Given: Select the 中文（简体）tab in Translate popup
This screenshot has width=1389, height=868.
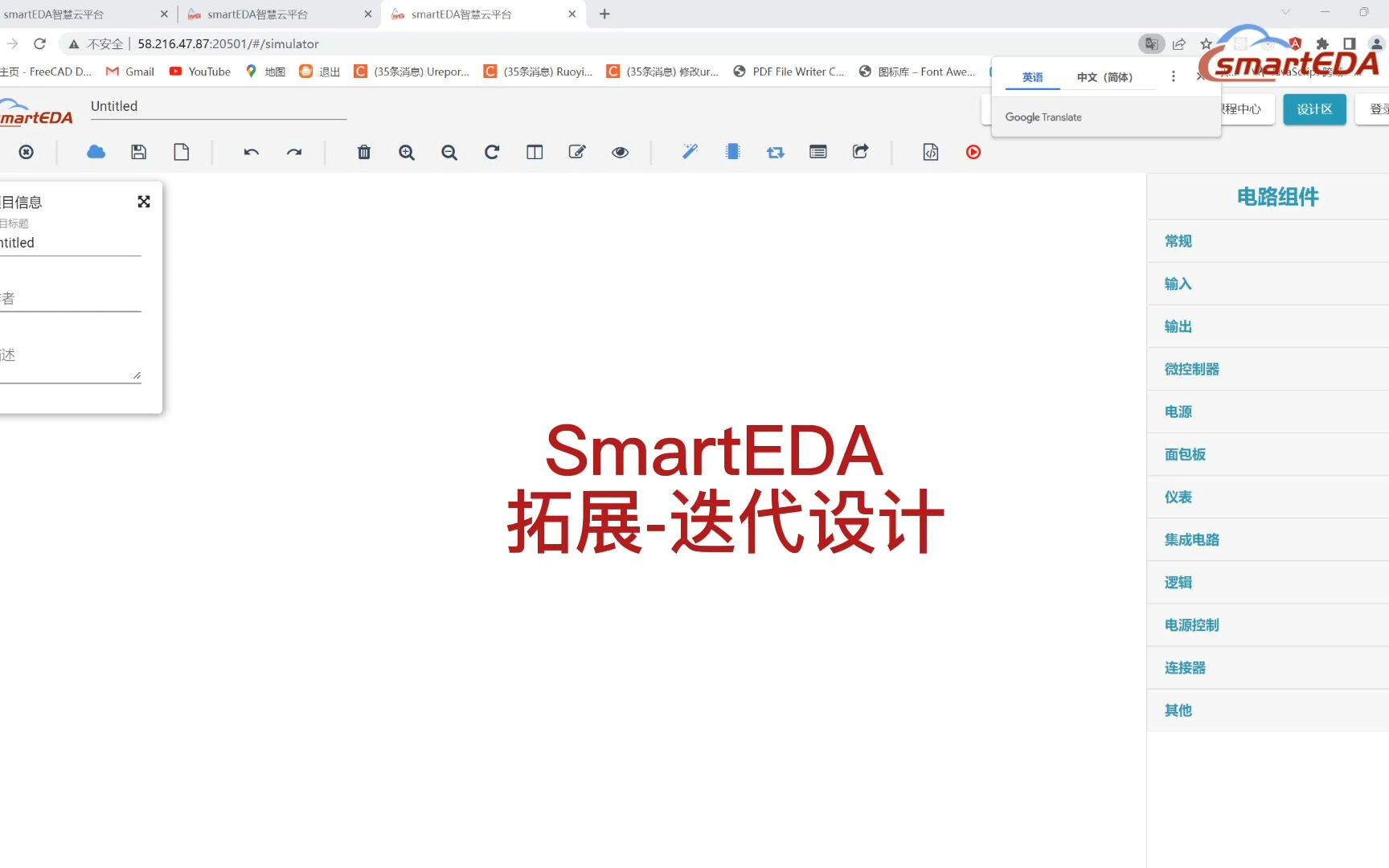Looking at the screenshot, I should click(1104, 77).
